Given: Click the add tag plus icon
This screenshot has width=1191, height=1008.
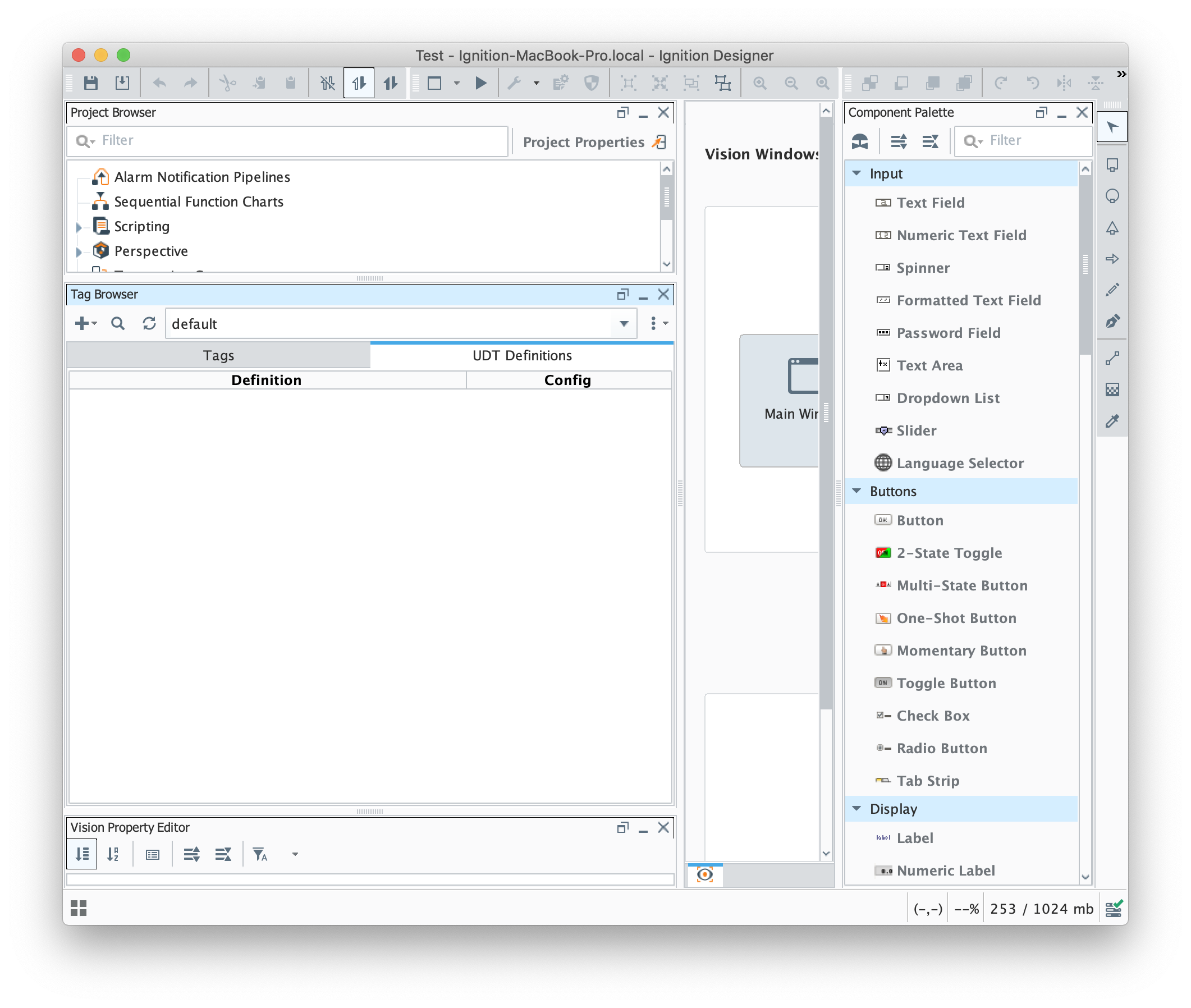Looking at the screenshot, I should [85, 323].
